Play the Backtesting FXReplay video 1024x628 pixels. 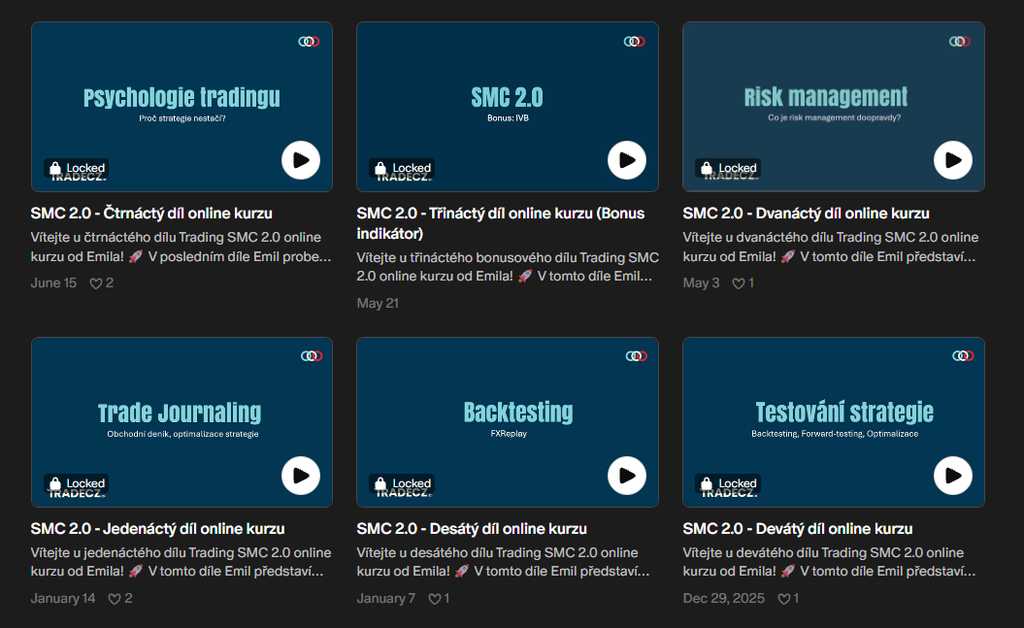[627, 475]
